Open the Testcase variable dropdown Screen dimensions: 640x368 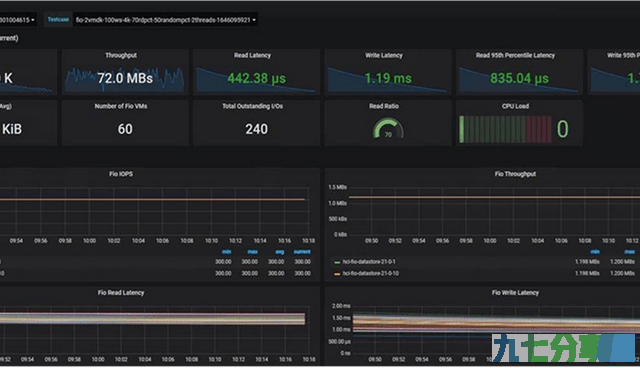165,20
